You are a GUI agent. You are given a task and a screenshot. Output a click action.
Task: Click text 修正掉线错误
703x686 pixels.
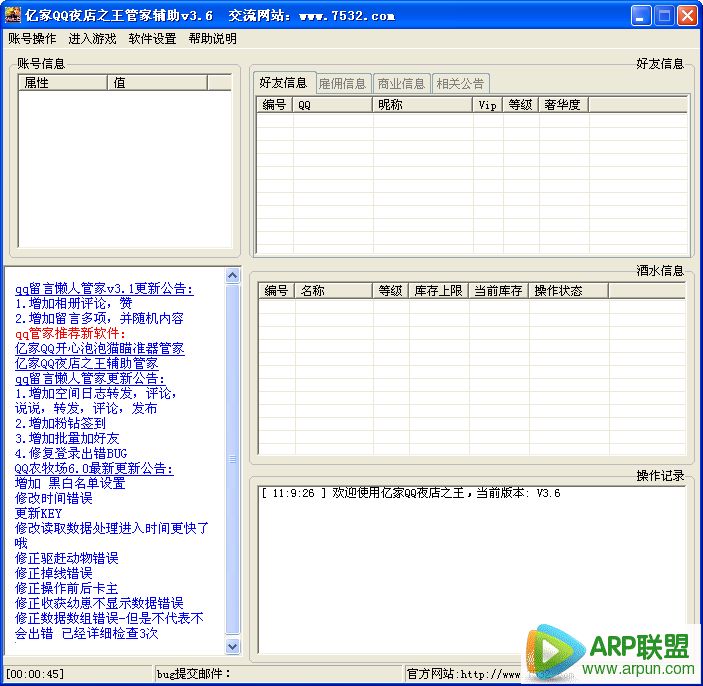pos(54,573)
